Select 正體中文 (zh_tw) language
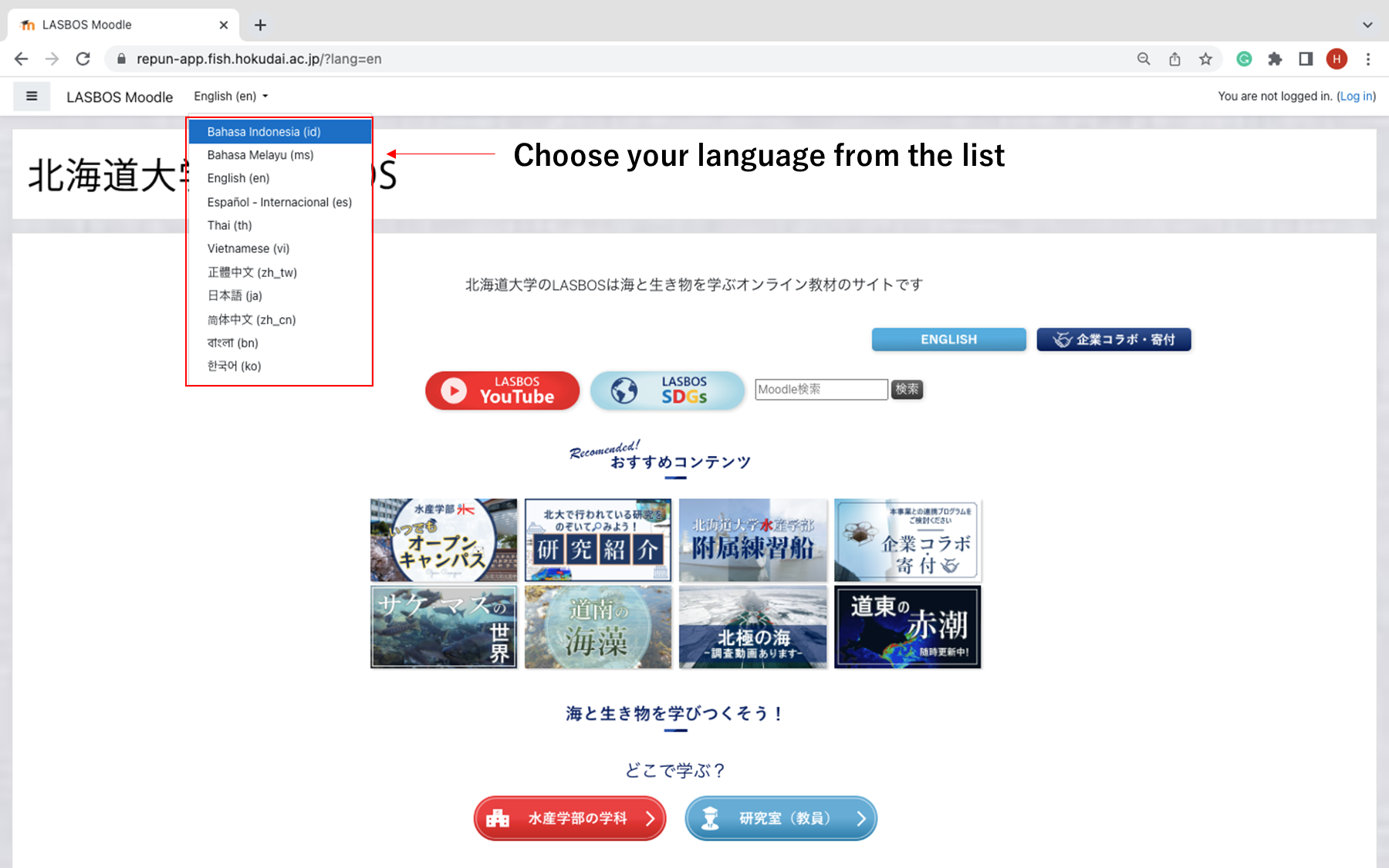This screenshot has height=868, width=1389. [x=280, y=272]
